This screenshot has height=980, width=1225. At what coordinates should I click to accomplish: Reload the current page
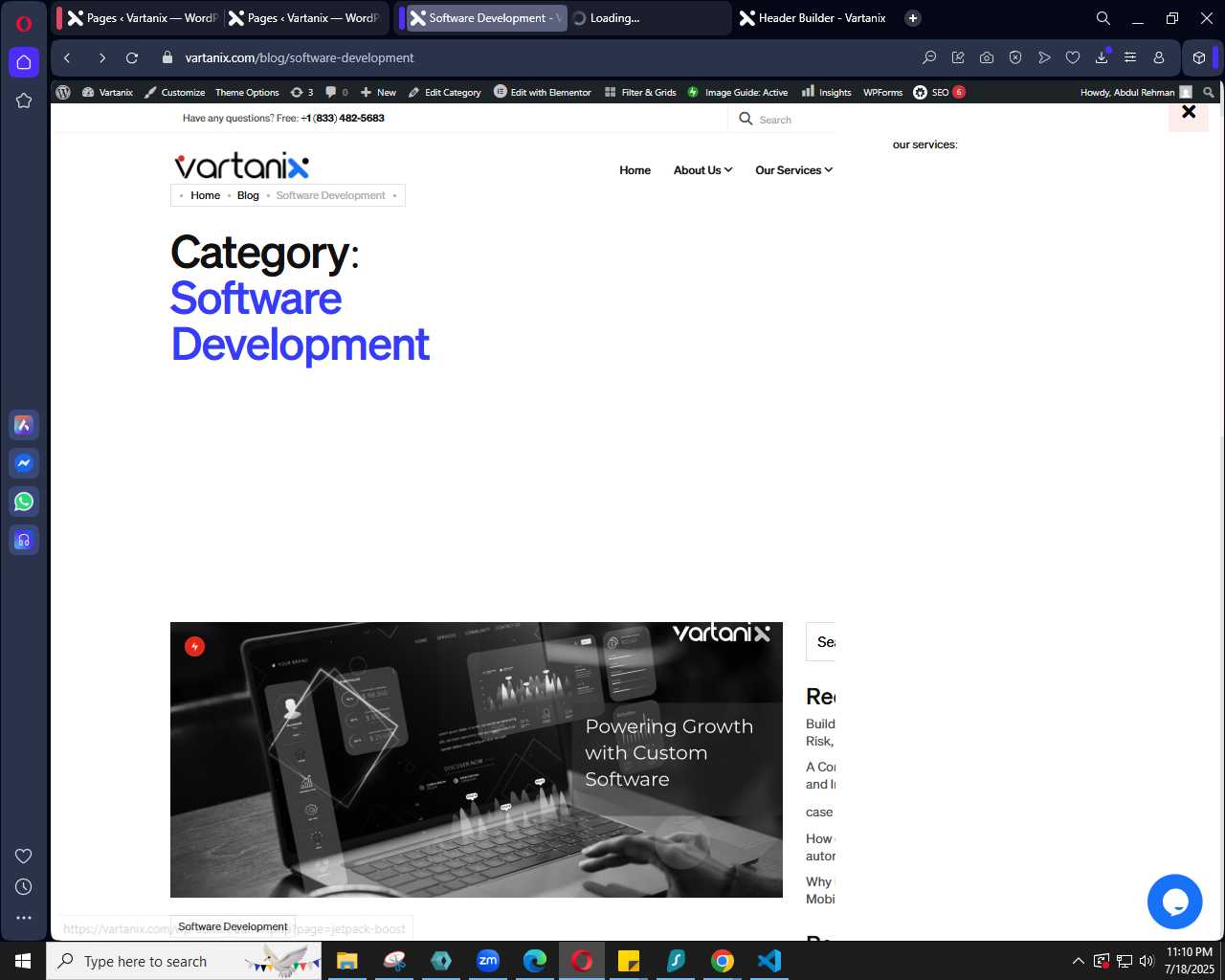(132, 57)
